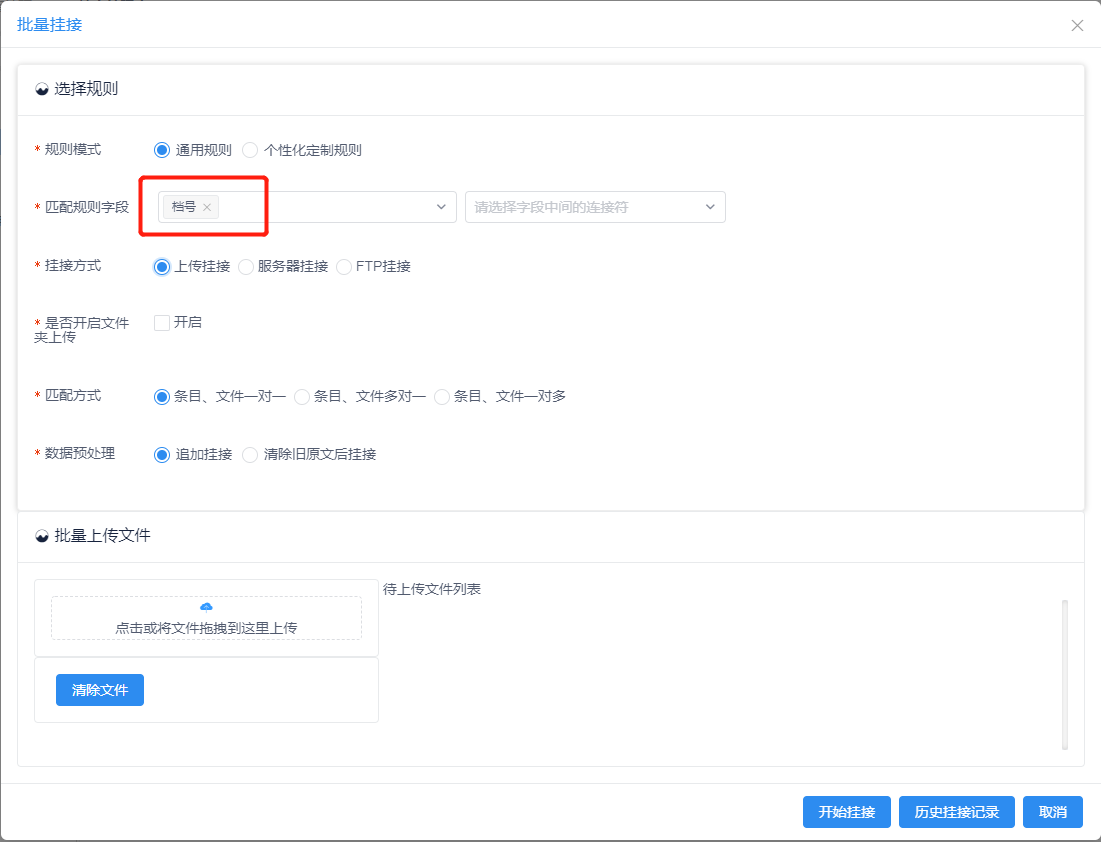Select the FTP挂接 radio button
This screenshot has width=1101, height=842.
coord(344,267)
